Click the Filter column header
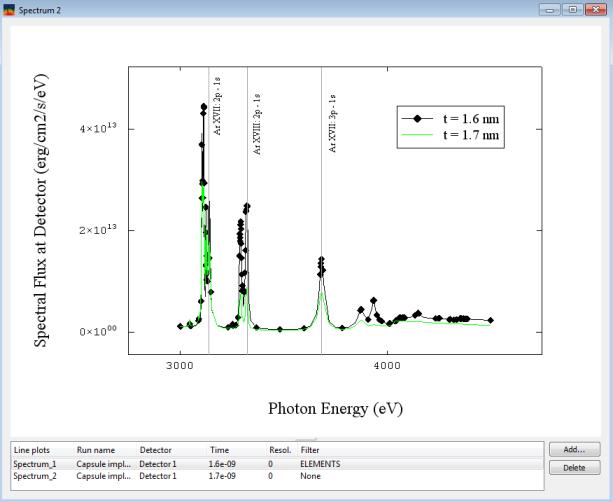 (x=311, y=450)
